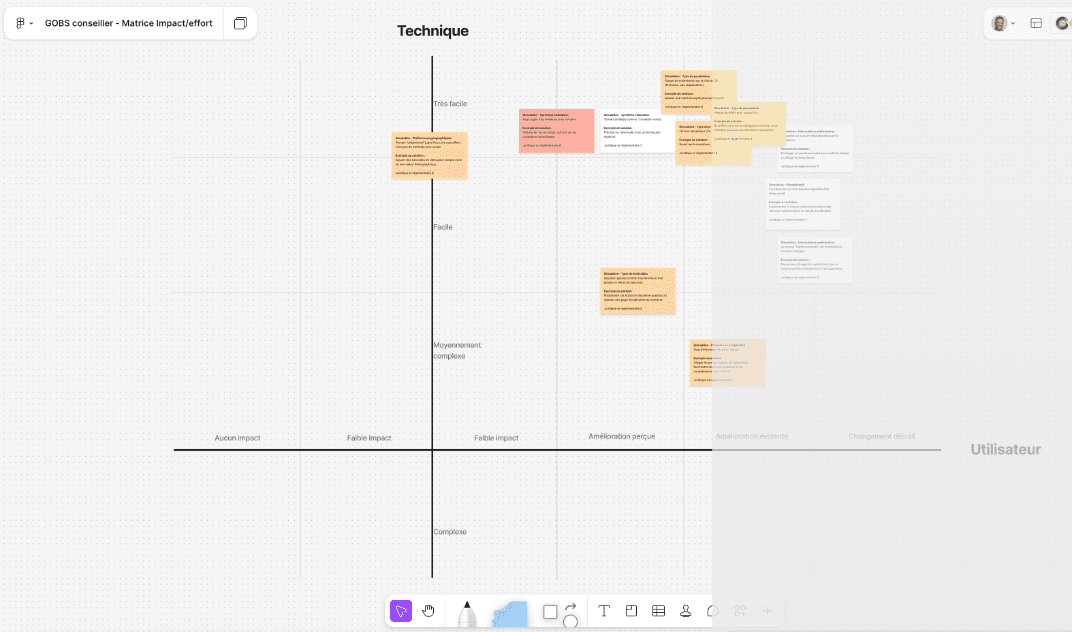Select the square shape tool
The height and width of the screenshot is (632, 1072).
tap(550, 612)
